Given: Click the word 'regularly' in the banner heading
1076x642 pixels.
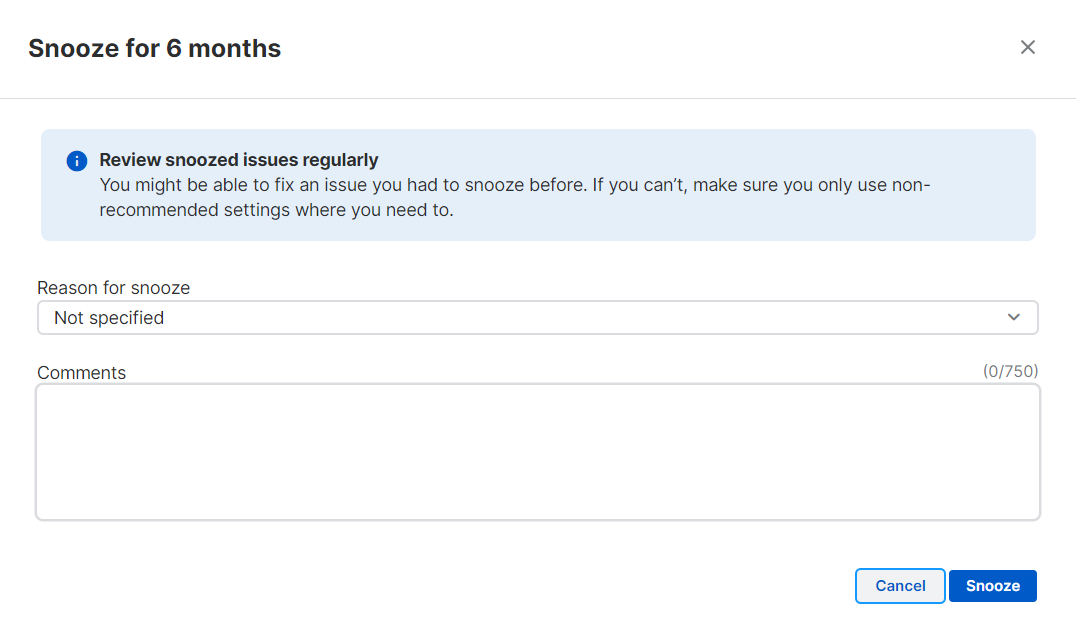Looking at the screenshot, I should coord(342,160).
